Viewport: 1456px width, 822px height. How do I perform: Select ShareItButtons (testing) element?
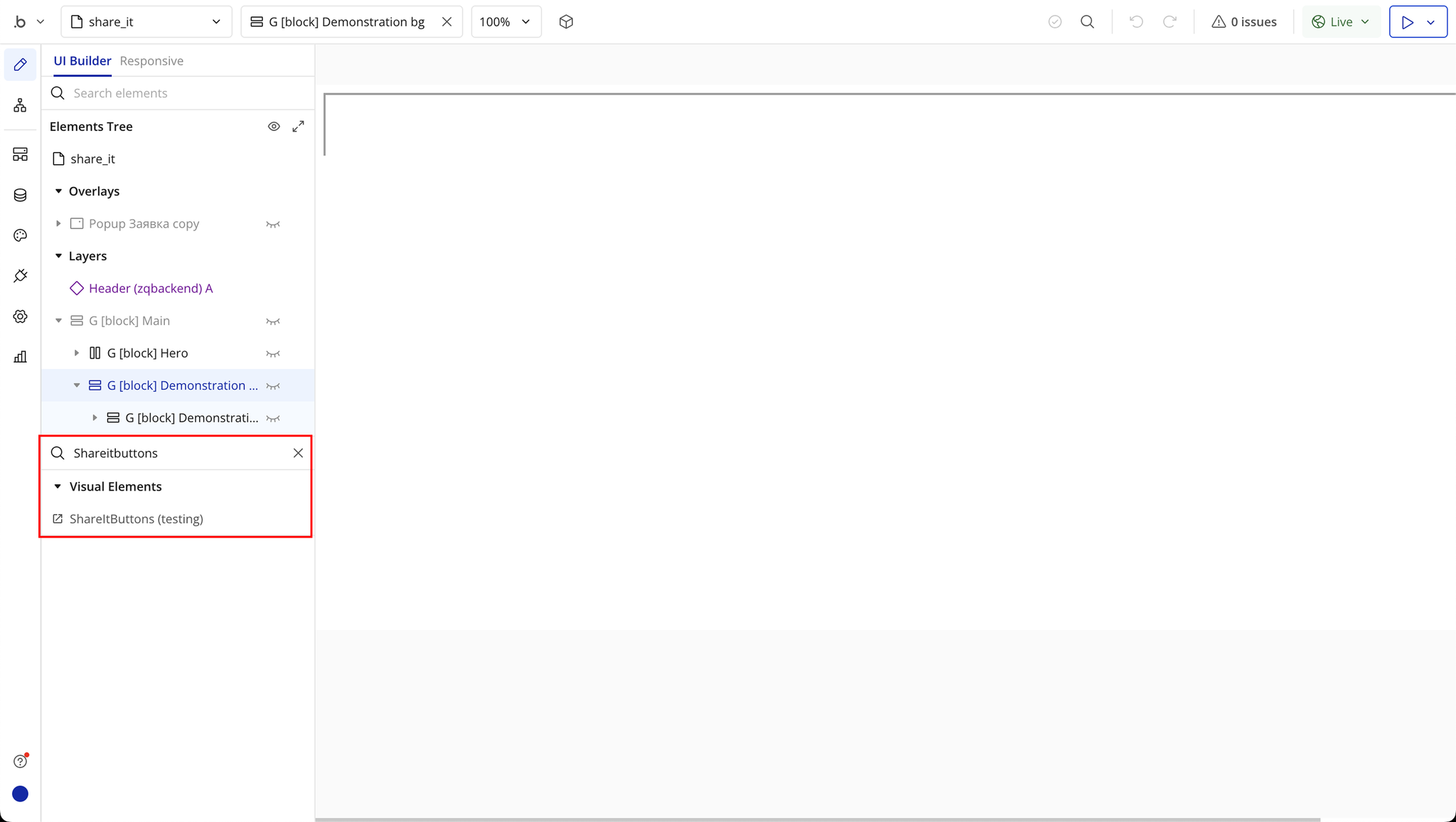(x=136, y=519)
